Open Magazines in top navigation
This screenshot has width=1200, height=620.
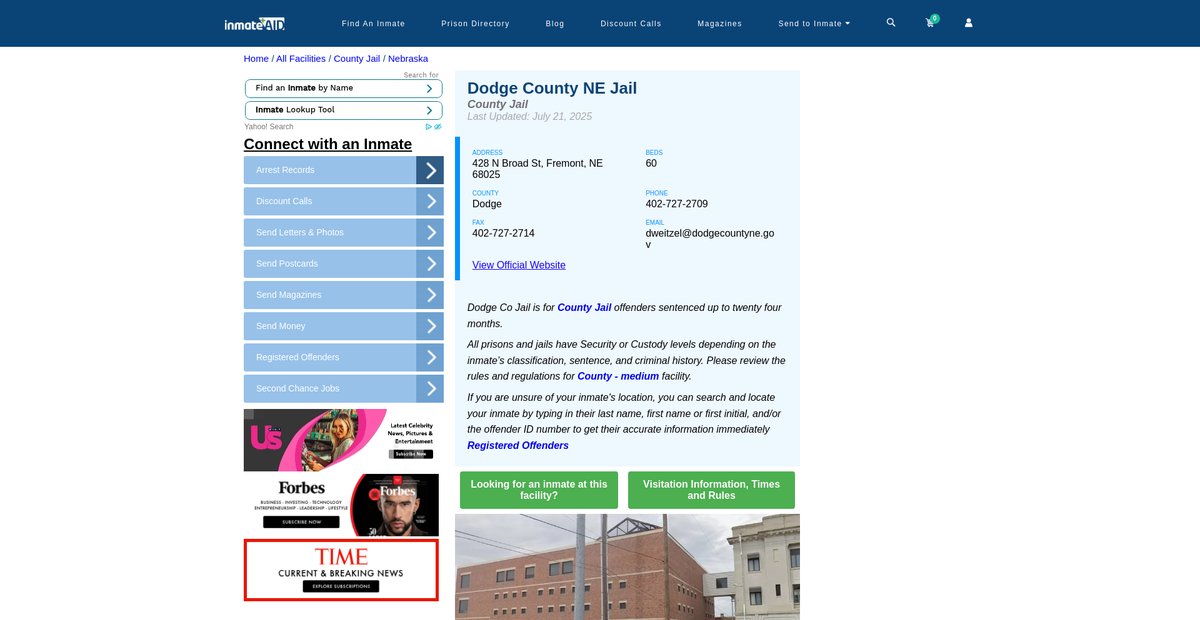(x=719, y=23)
